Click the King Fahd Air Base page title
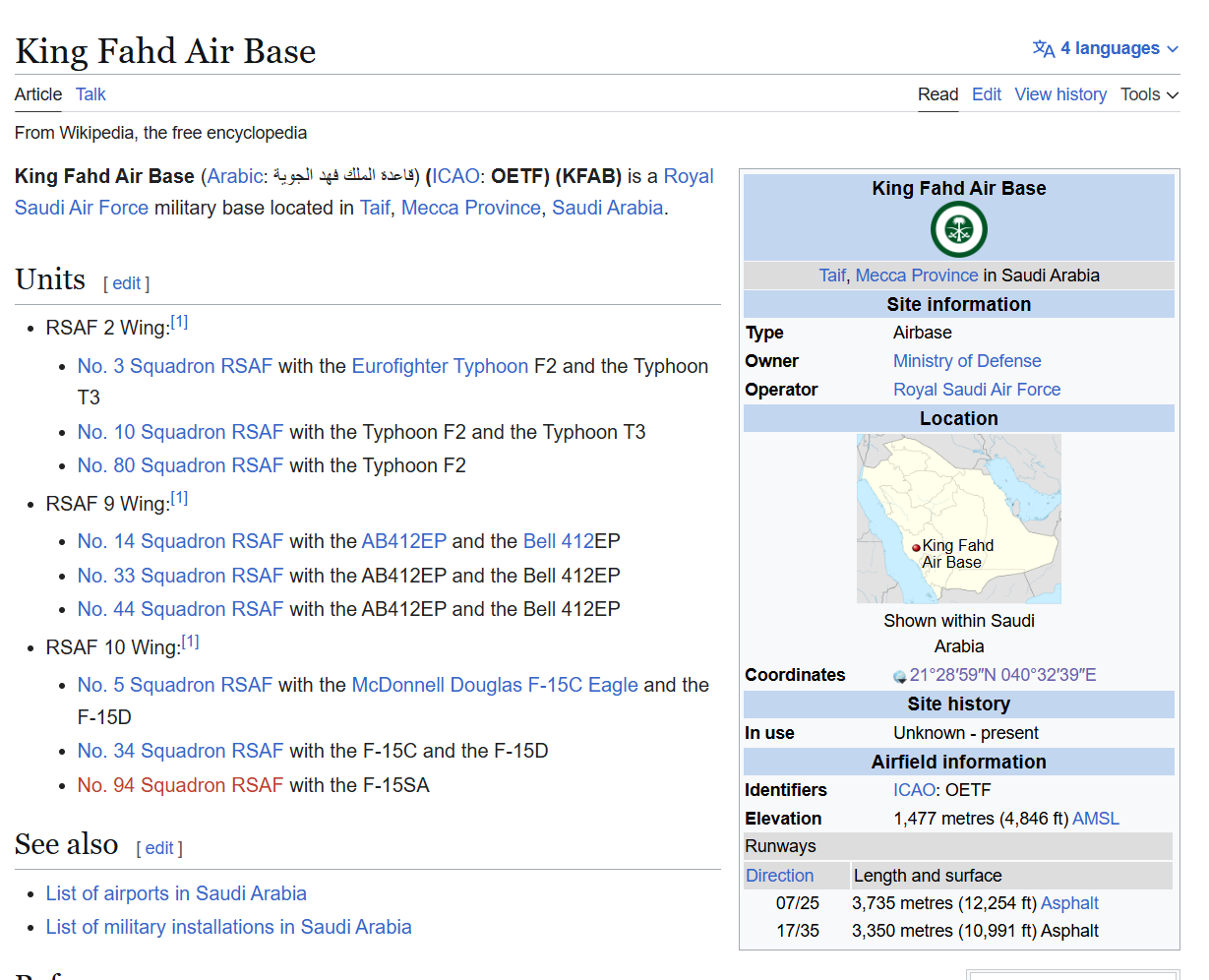The image size is (1209, 980). [165, 51]
